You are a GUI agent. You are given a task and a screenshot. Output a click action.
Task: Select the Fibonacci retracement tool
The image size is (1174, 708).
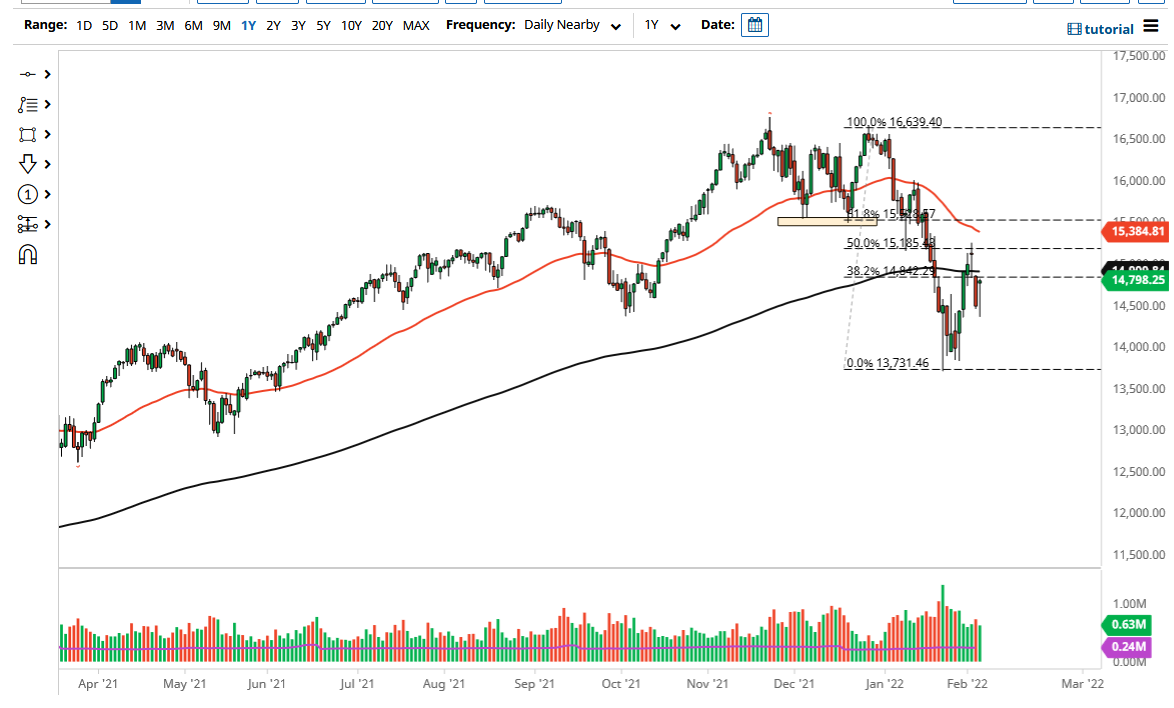[27, 224]
